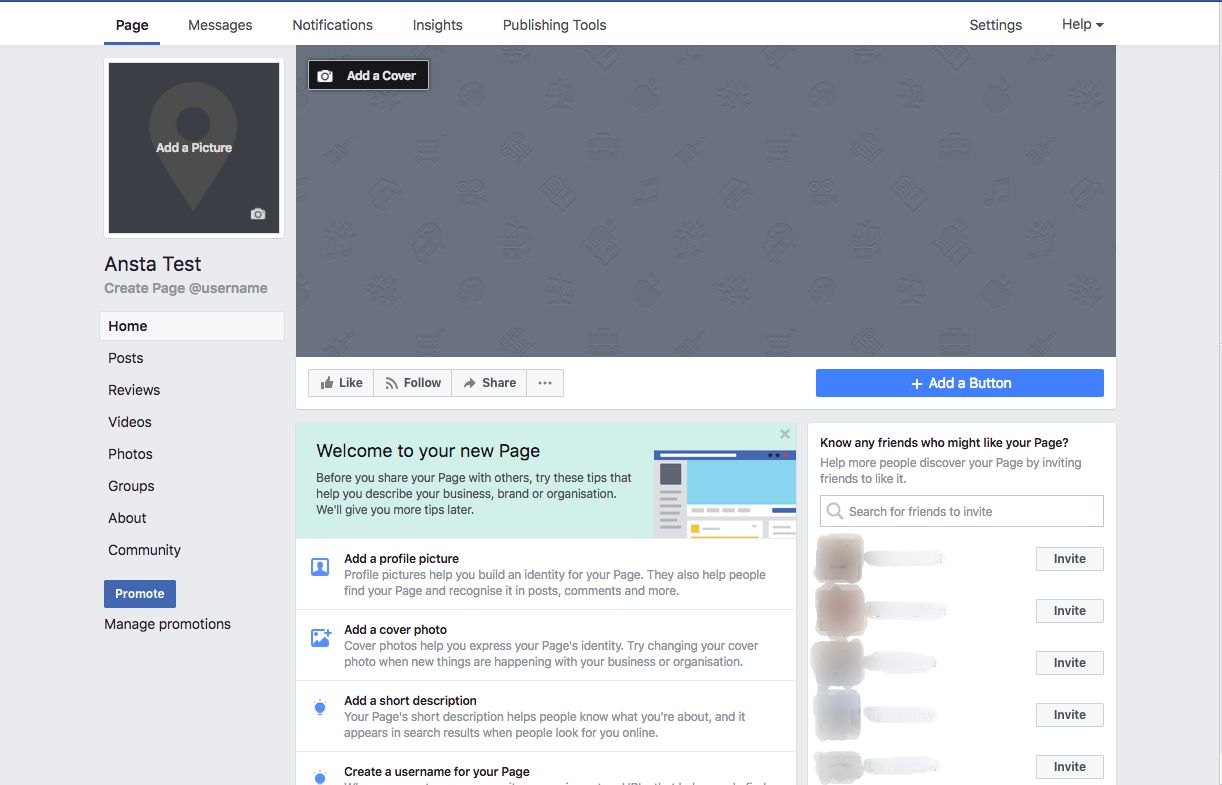1222x785 pixels.
Task: Click Create Page @username link
Action: click(186, 288)
